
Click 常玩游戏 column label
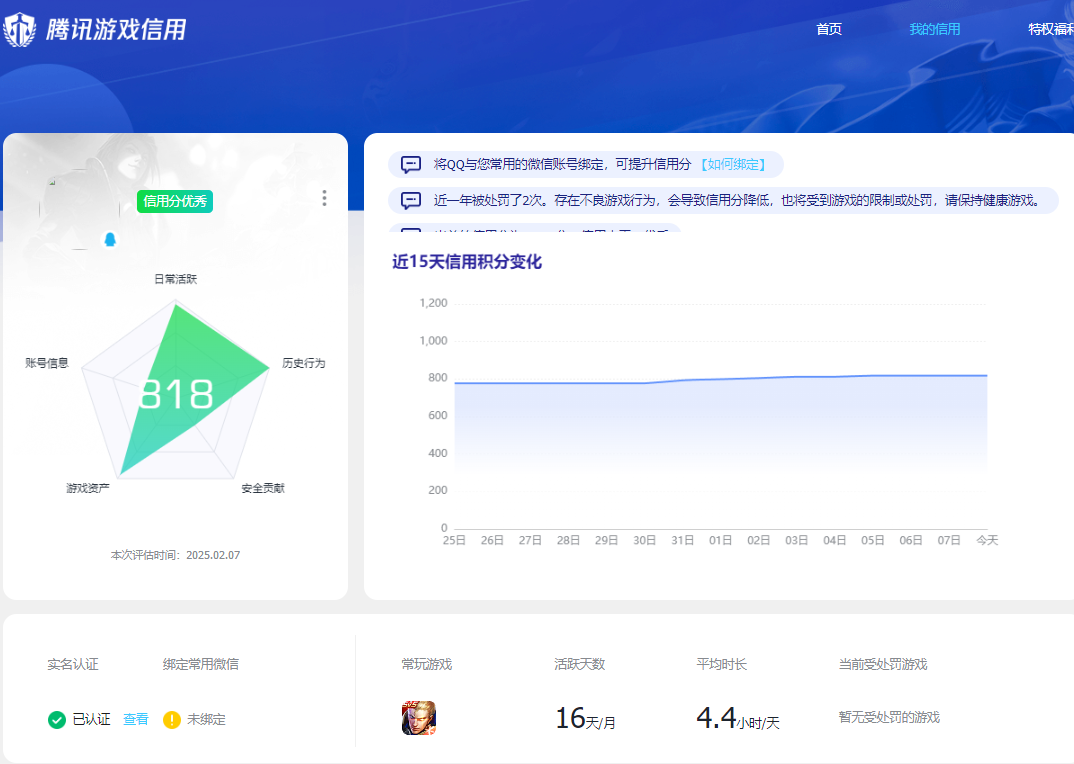427,664
